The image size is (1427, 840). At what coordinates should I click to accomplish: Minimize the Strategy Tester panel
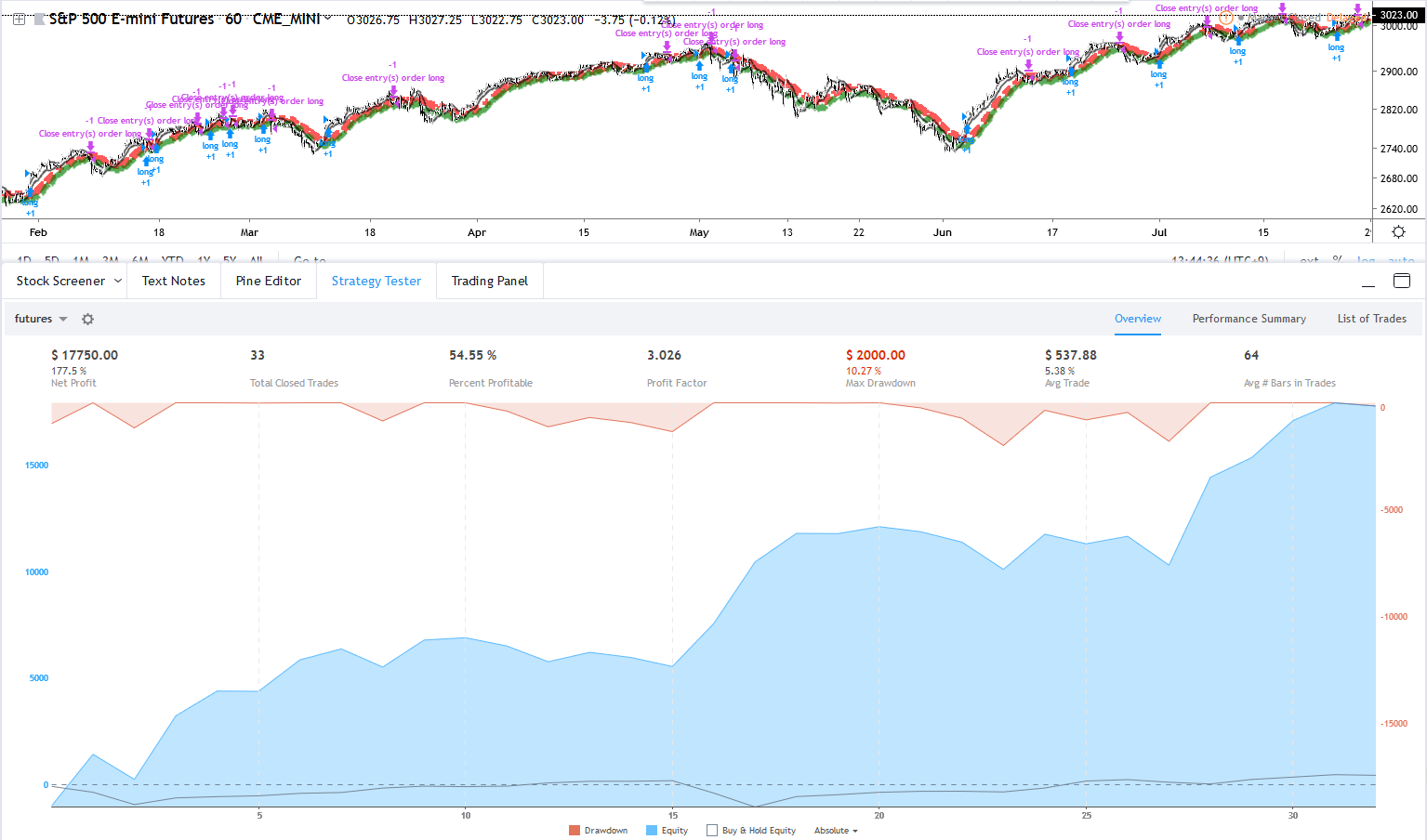1368,282
